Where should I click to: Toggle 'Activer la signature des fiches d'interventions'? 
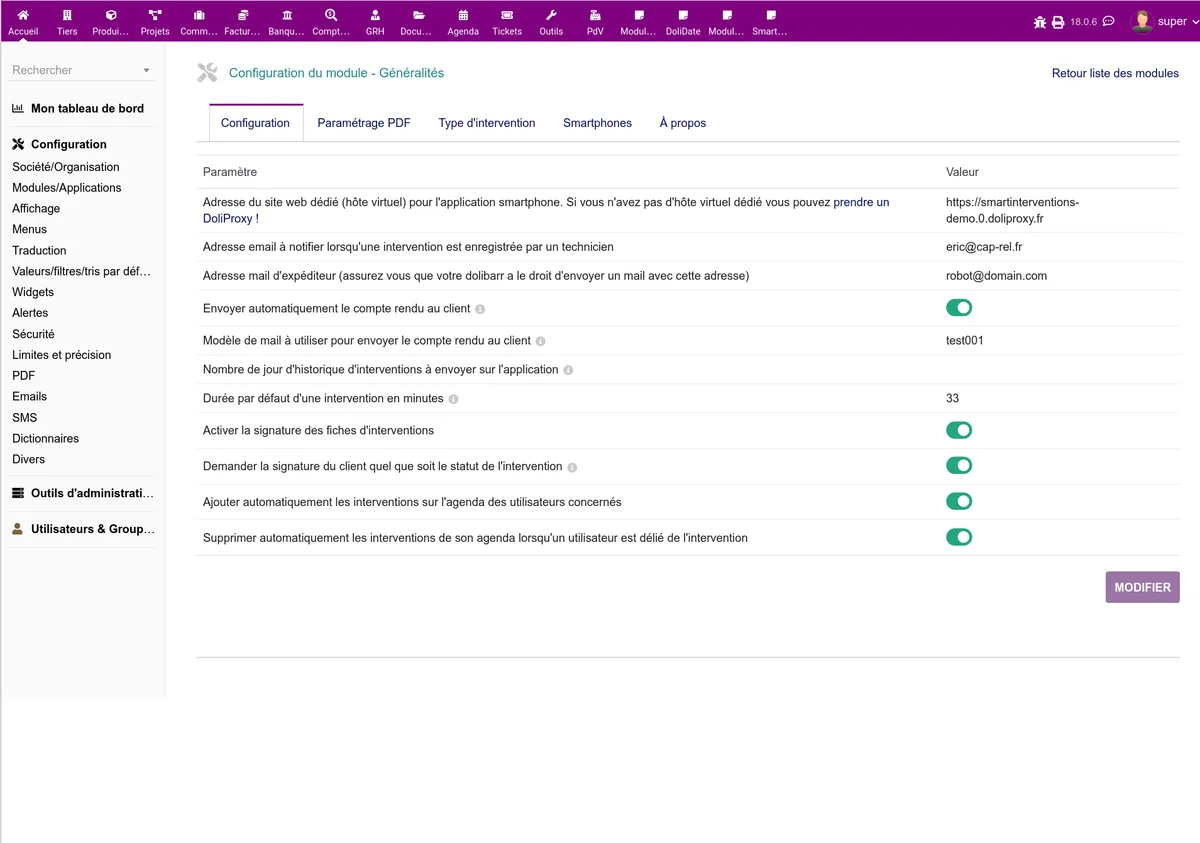click(x=959, y=430)
